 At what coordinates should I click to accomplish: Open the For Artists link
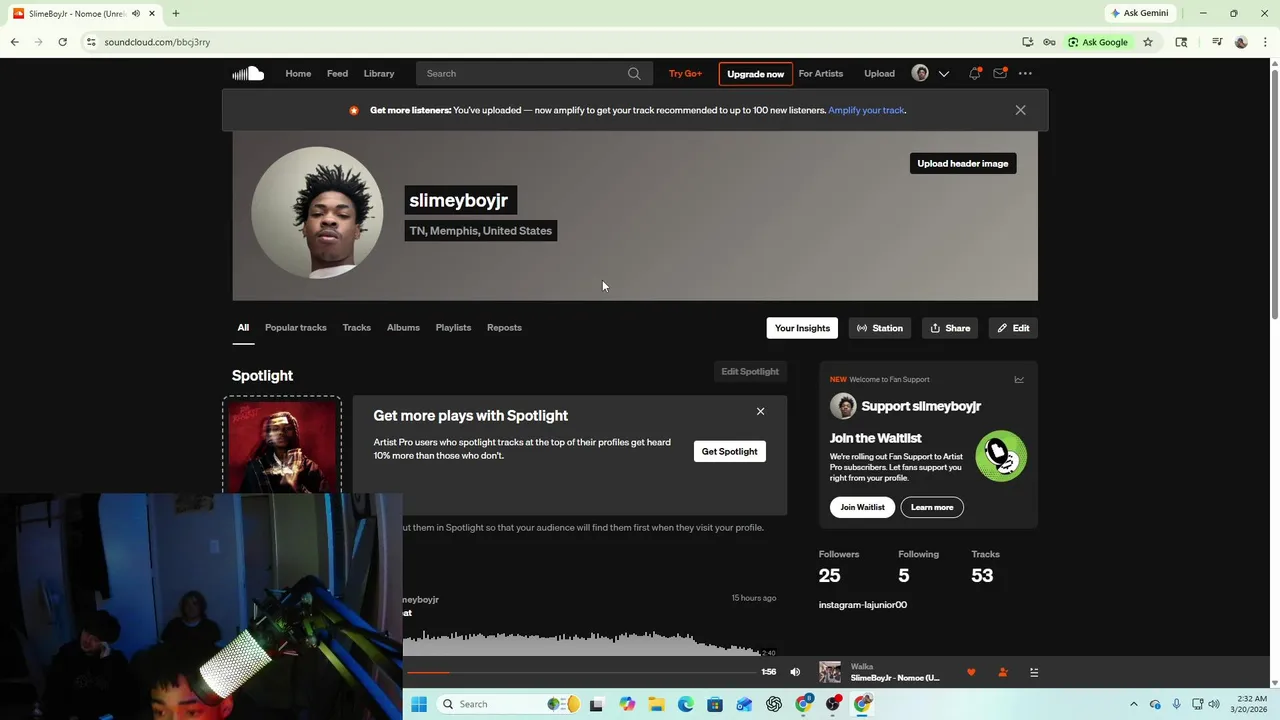(820, 73)
